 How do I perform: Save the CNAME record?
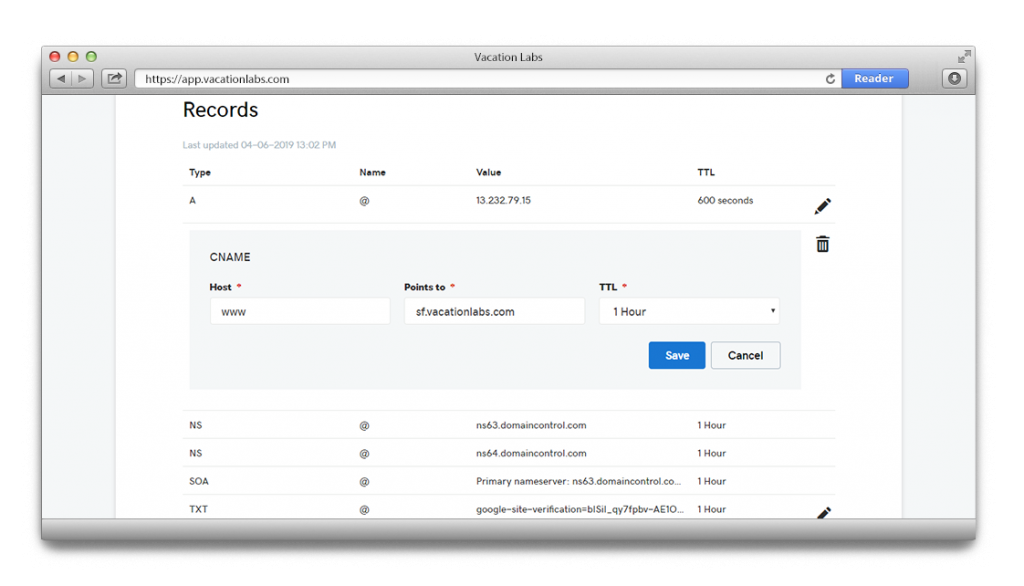677,355
